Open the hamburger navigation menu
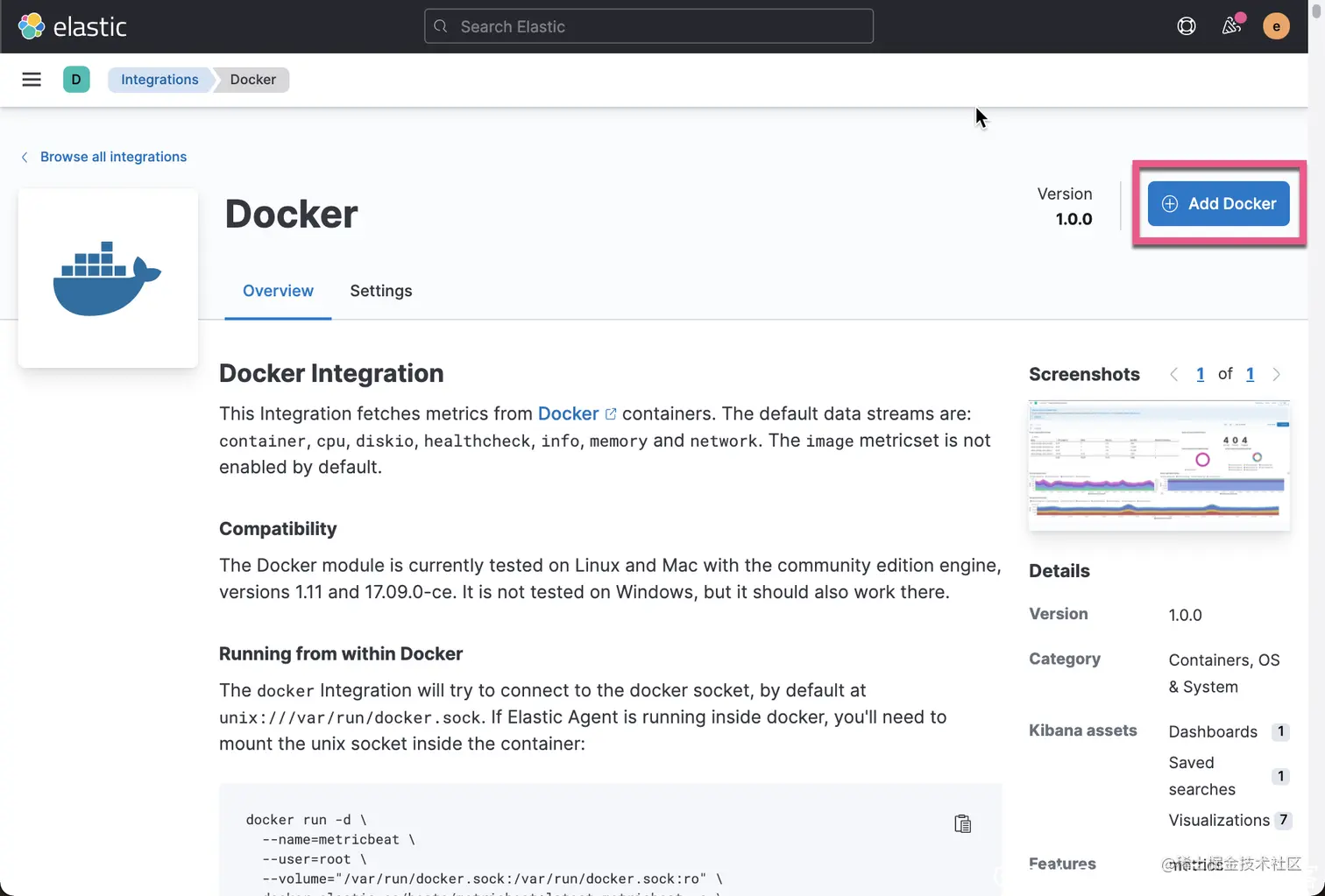Viewport: 1325px width, 896px height. click(x=32, y=80)
